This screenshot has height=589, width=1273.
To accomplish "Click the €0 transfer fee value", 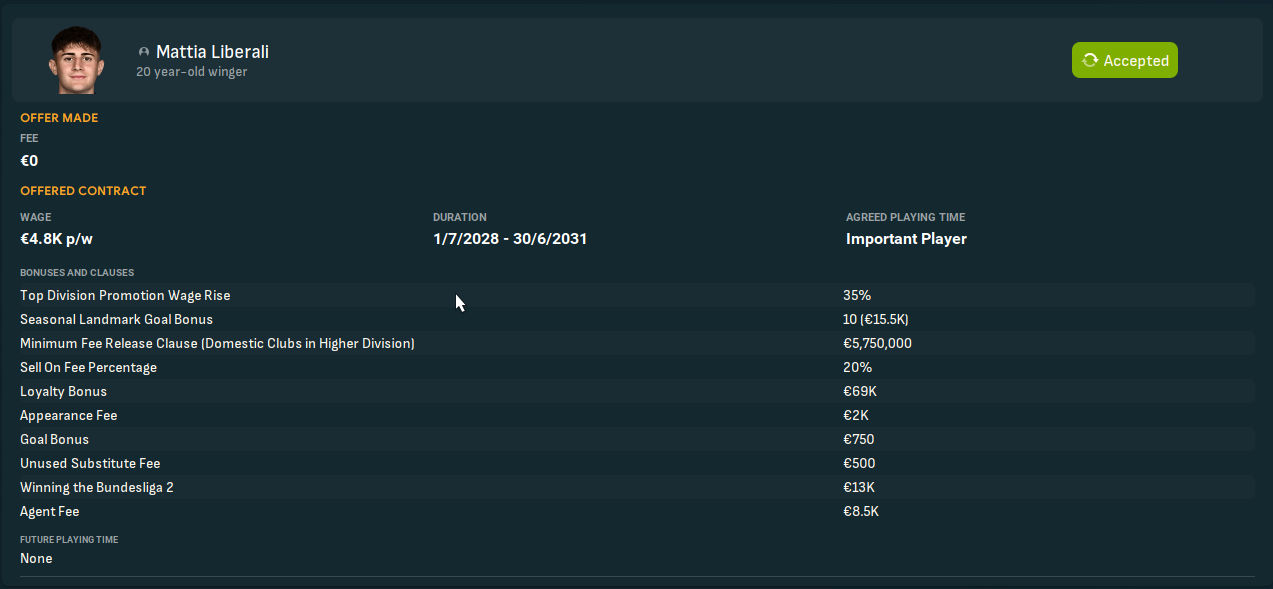I will coord(29,161).
